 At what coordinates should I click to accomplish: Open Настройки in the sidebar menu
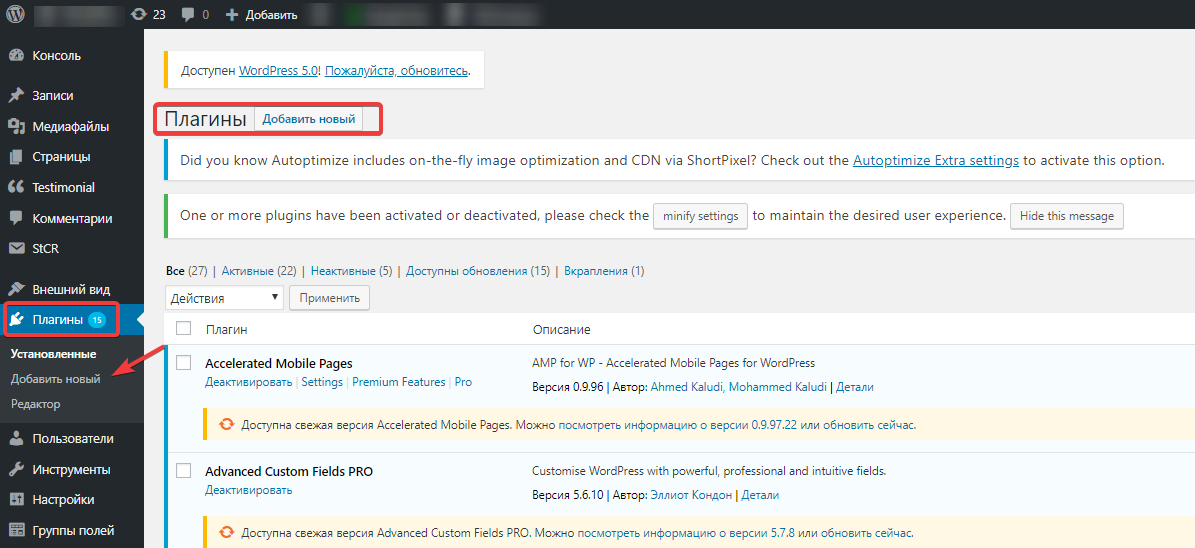[63, 500]
